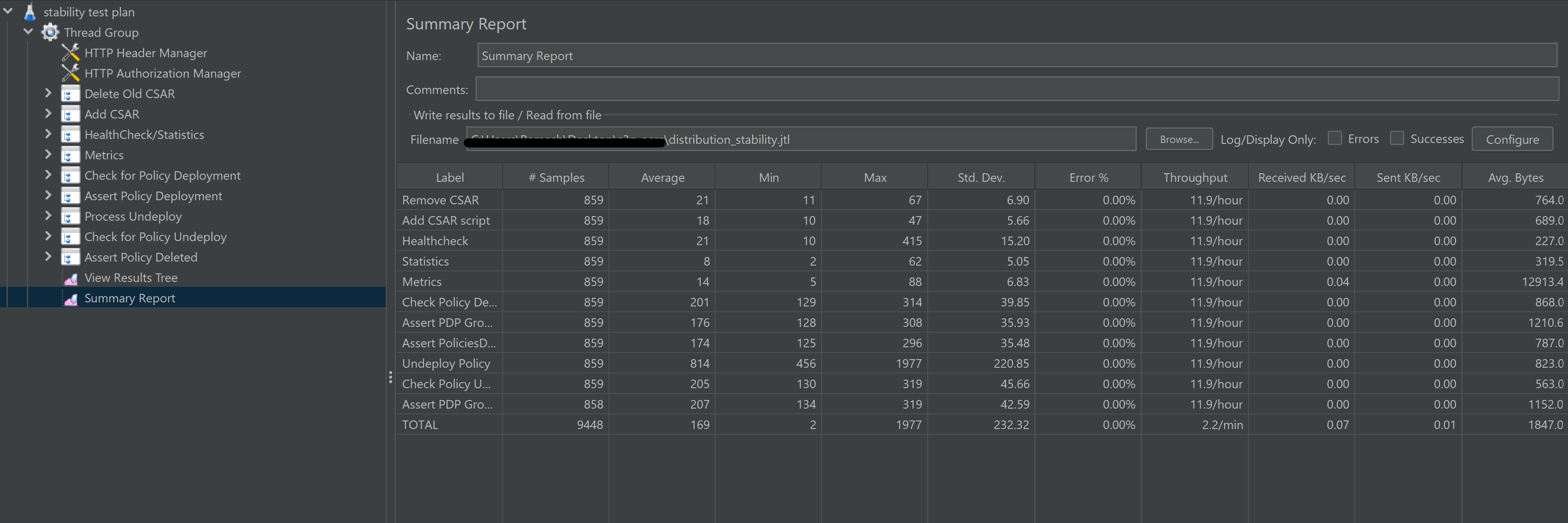Click the Delete Old CSAR controller icon
The width and height of the screenshot is (1568, 523).
click(71, 94)
